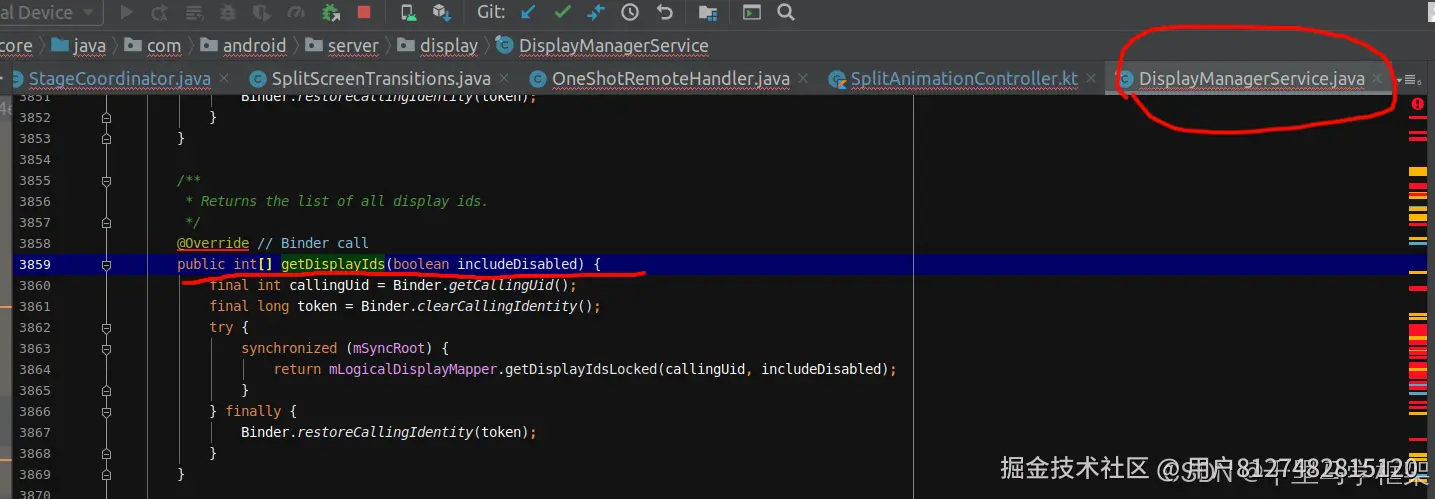Close the OneShotRemoteHandler.java tab
Viewport: 1435px width, 499px height.
pyautogui.click(x=802, y=78)
